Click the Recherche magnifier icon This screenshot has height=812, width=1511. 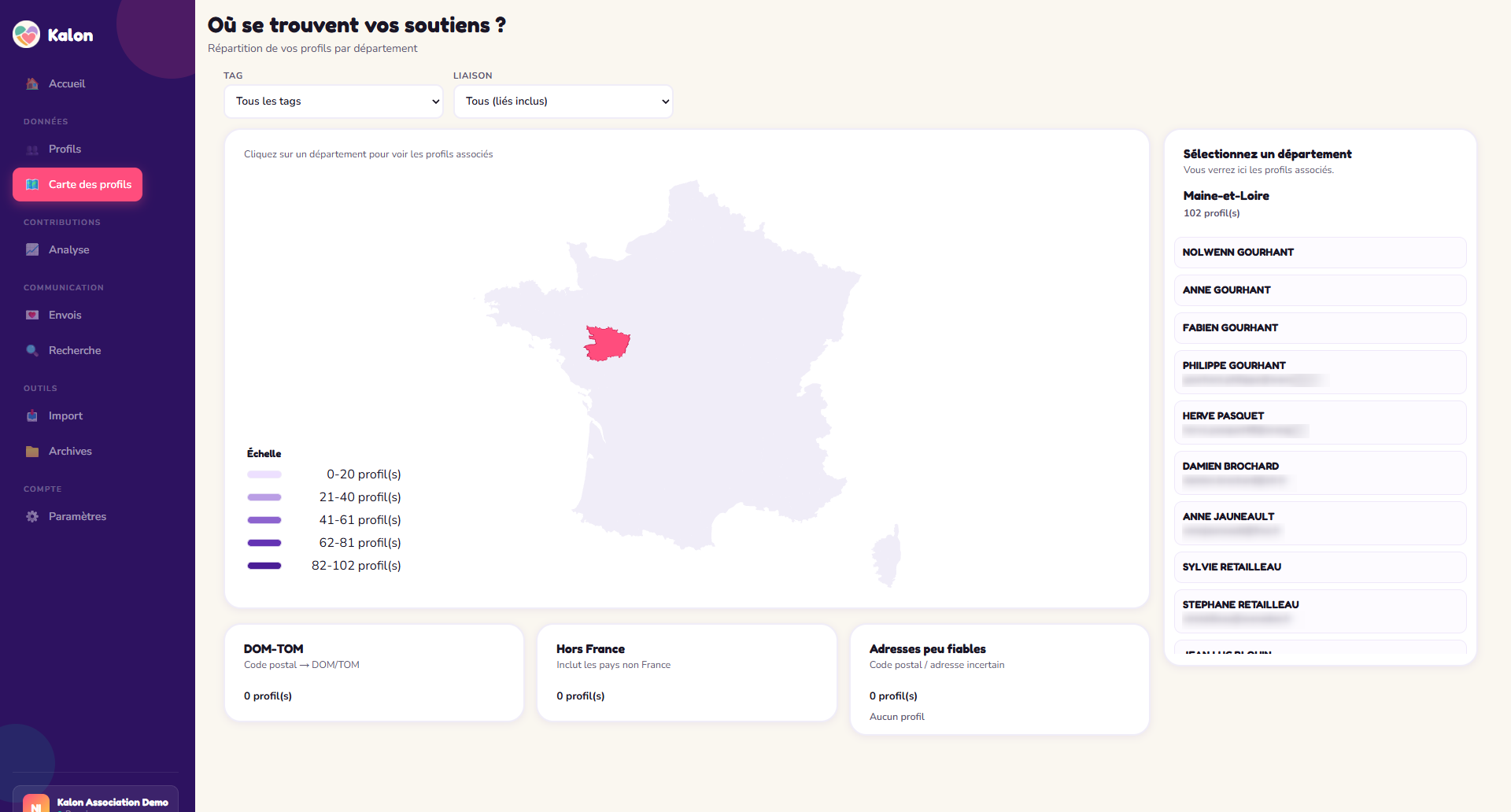click(32, 350)
